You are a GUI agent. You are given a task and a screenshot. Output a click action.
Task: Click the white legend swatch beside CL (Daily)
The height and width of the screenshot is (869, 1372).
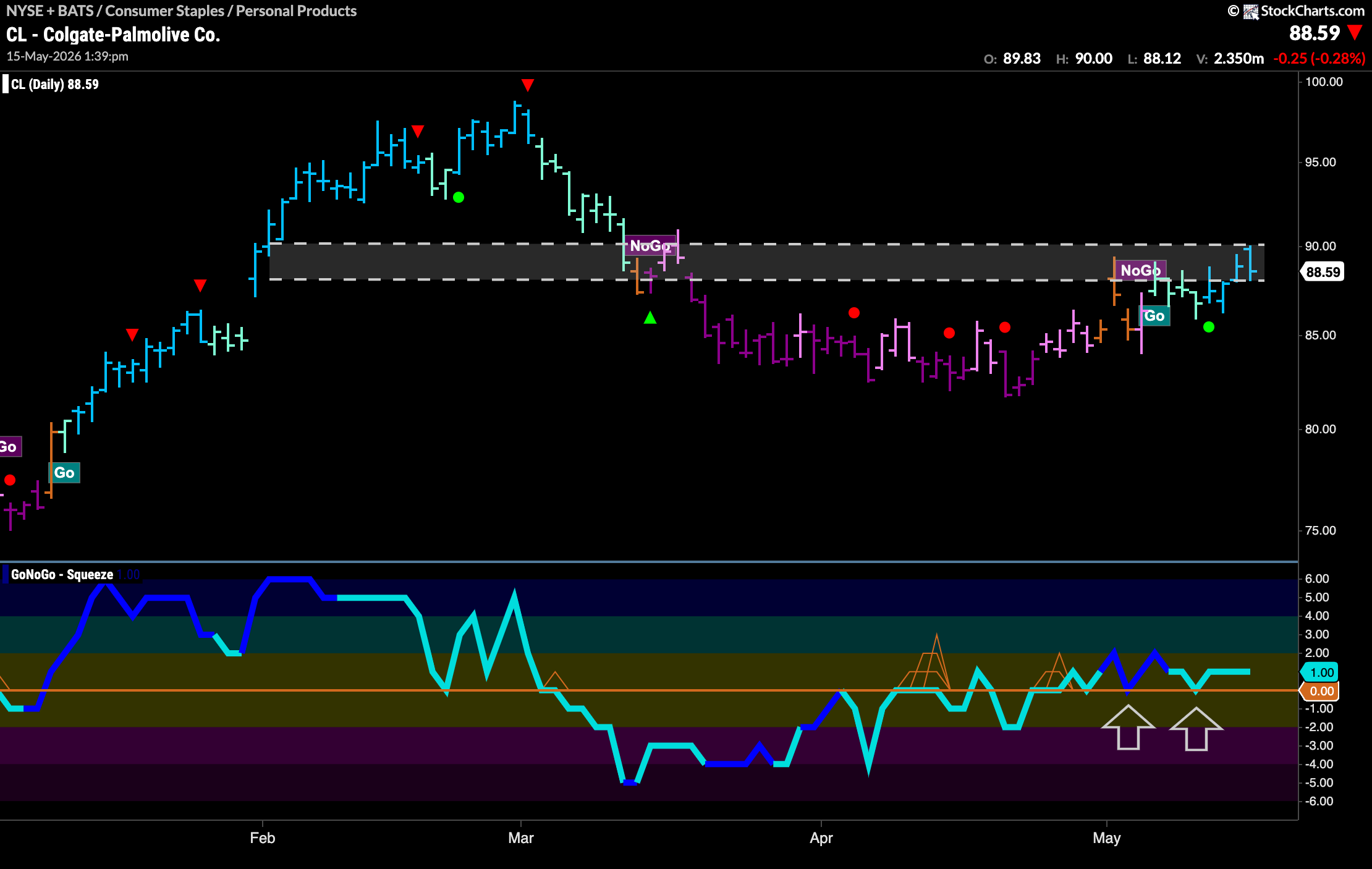click(6, 84)
